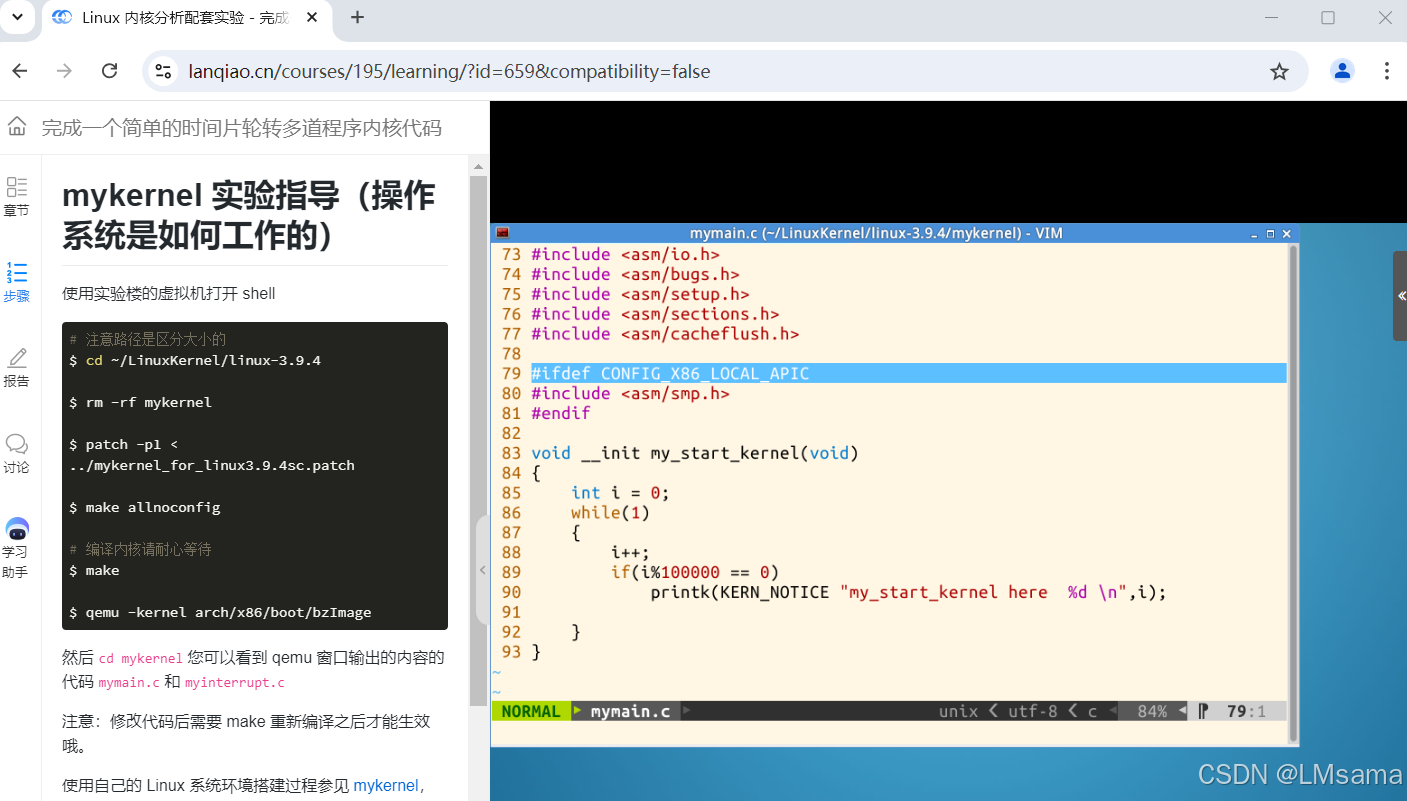Click the 'unix' file format in the status line
This screenshot has width=1407, height=801.
coord(958,711)
